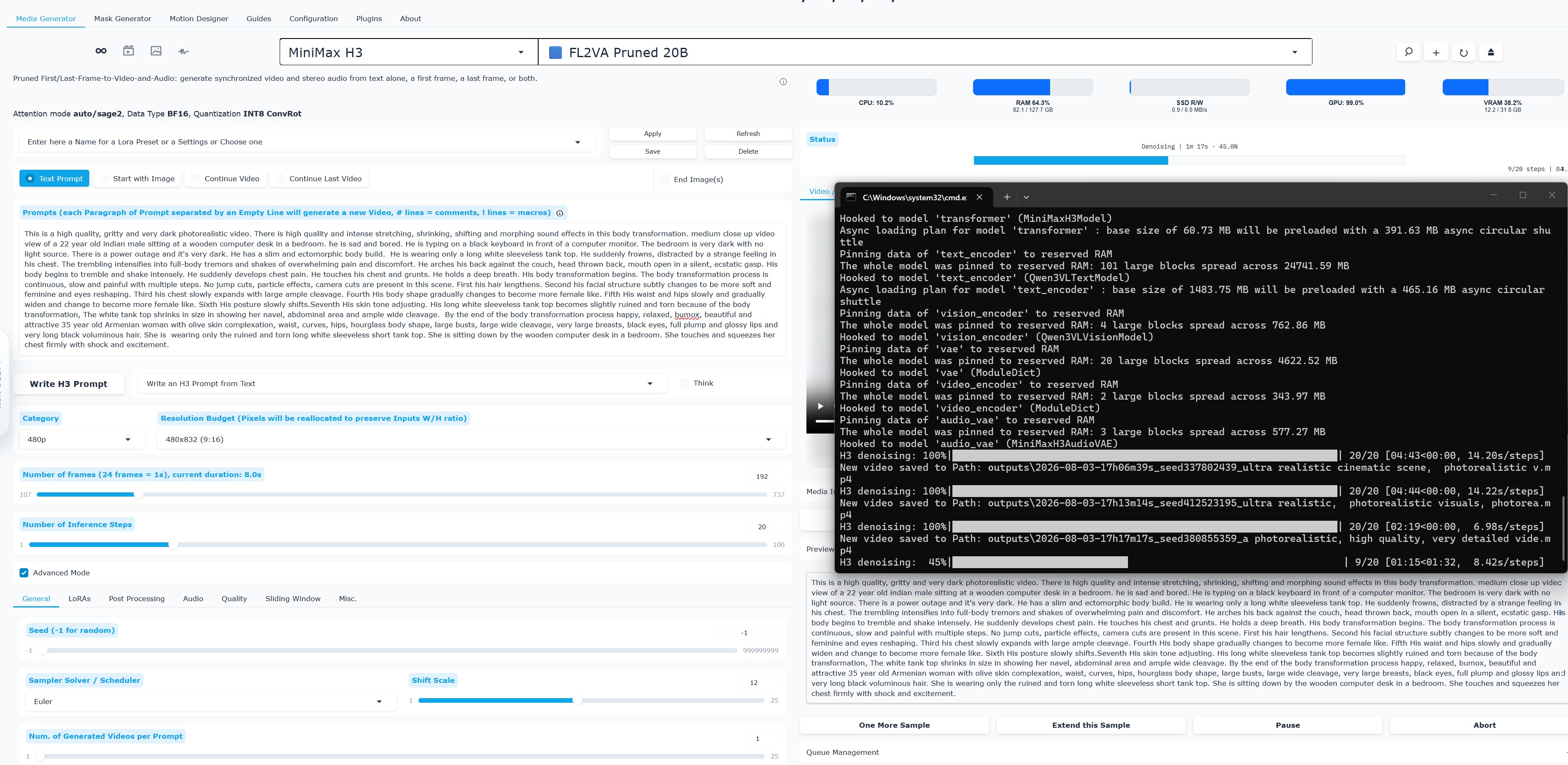Click the magnifier search icon button
Viewport: 1568px width, 765px height.
pyautogui.click(x=1408, y=52)
